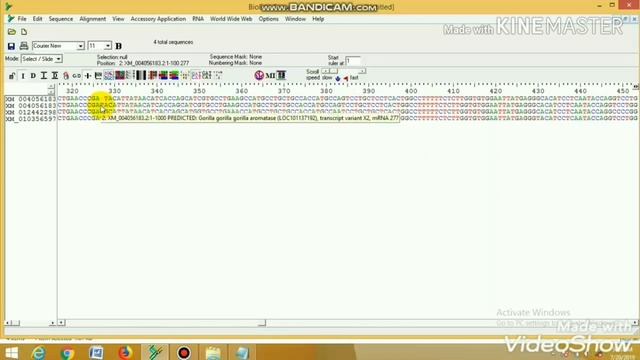This screenshot has height=360, width=640.
Task: Click the I-beam with underline toolbar icon
Action: [x=44, y=76]
